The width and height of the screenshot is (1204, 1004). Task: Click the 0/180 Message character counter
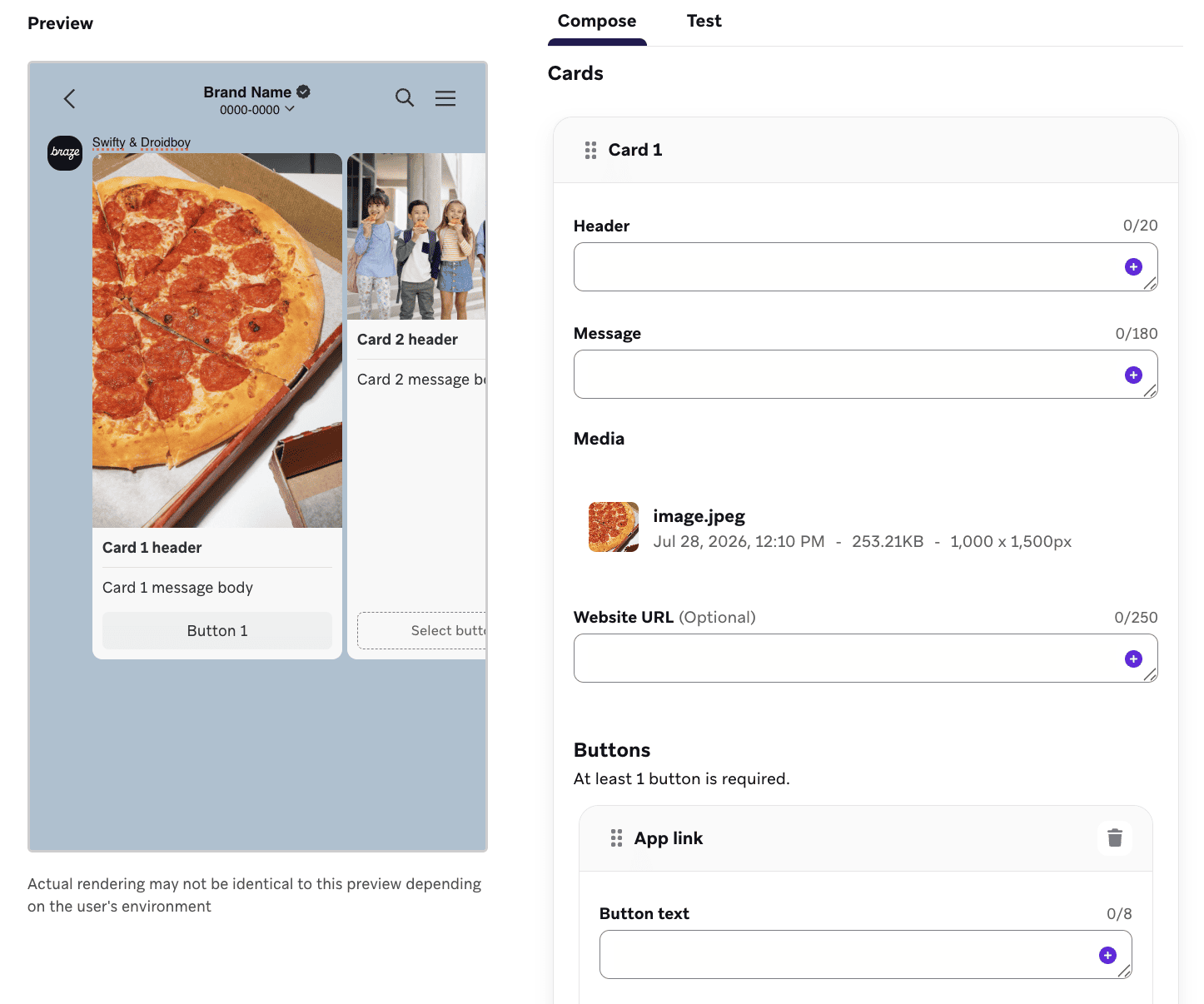click(1137, 334)
